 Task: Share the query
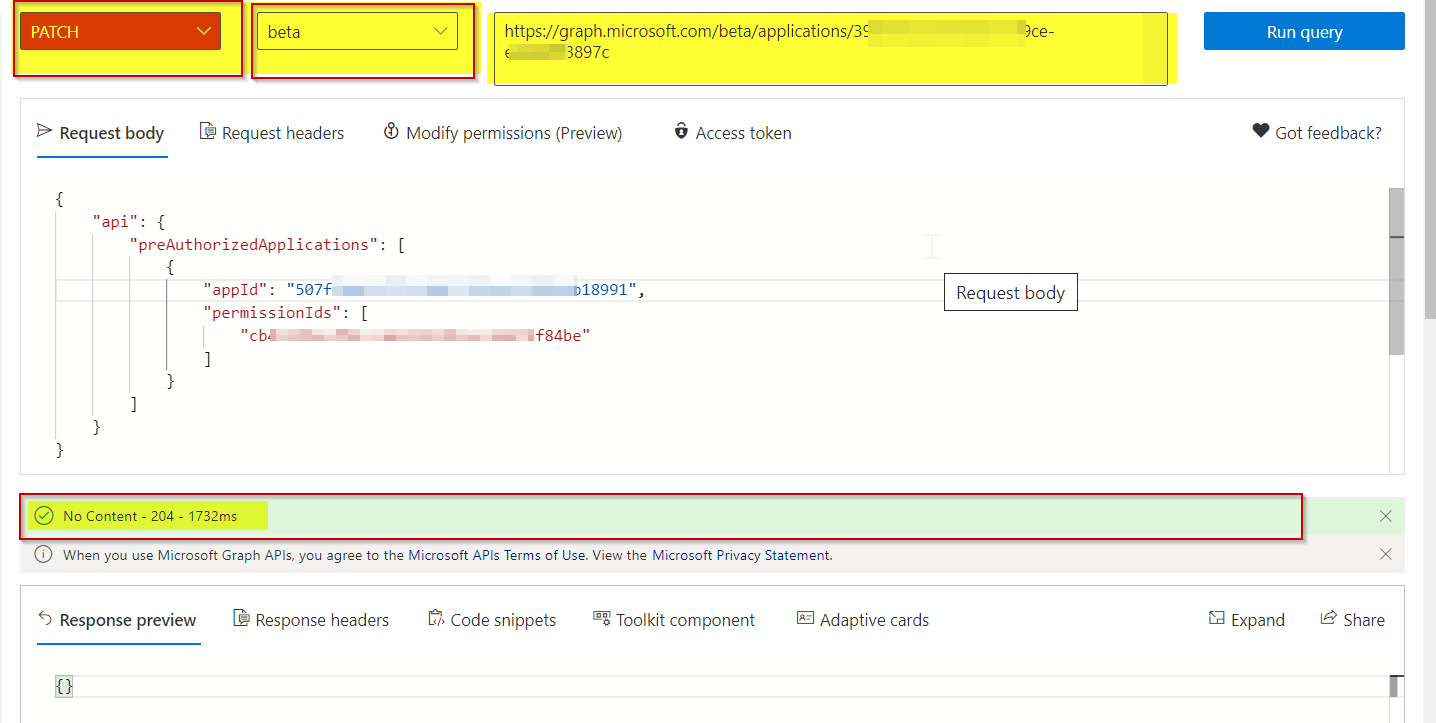(x=1352, y=620)
